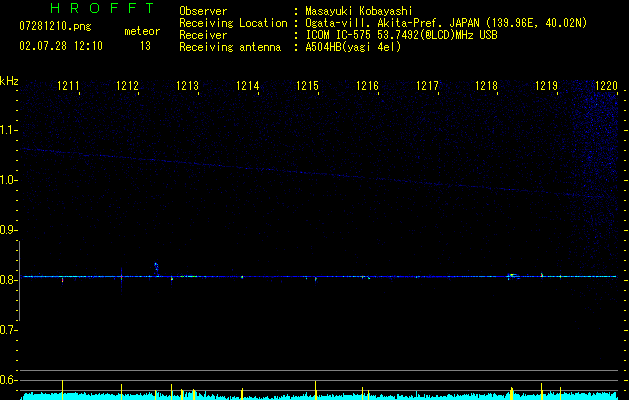Viewport: 629px width, 400px height.
Task: Click the 0.8 kHz frequency tick label
Action: coord(8,280)
